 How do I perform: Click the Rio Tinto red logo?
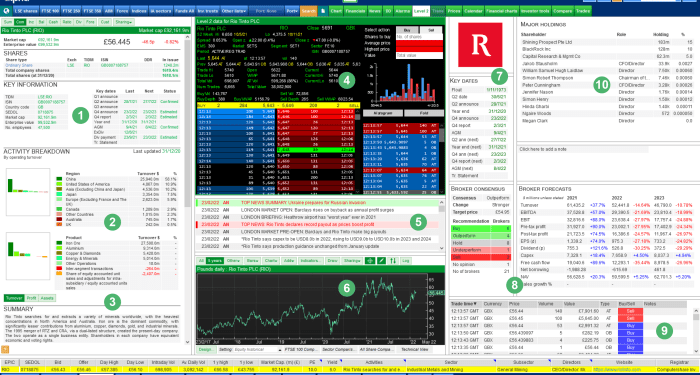[481, 45]
